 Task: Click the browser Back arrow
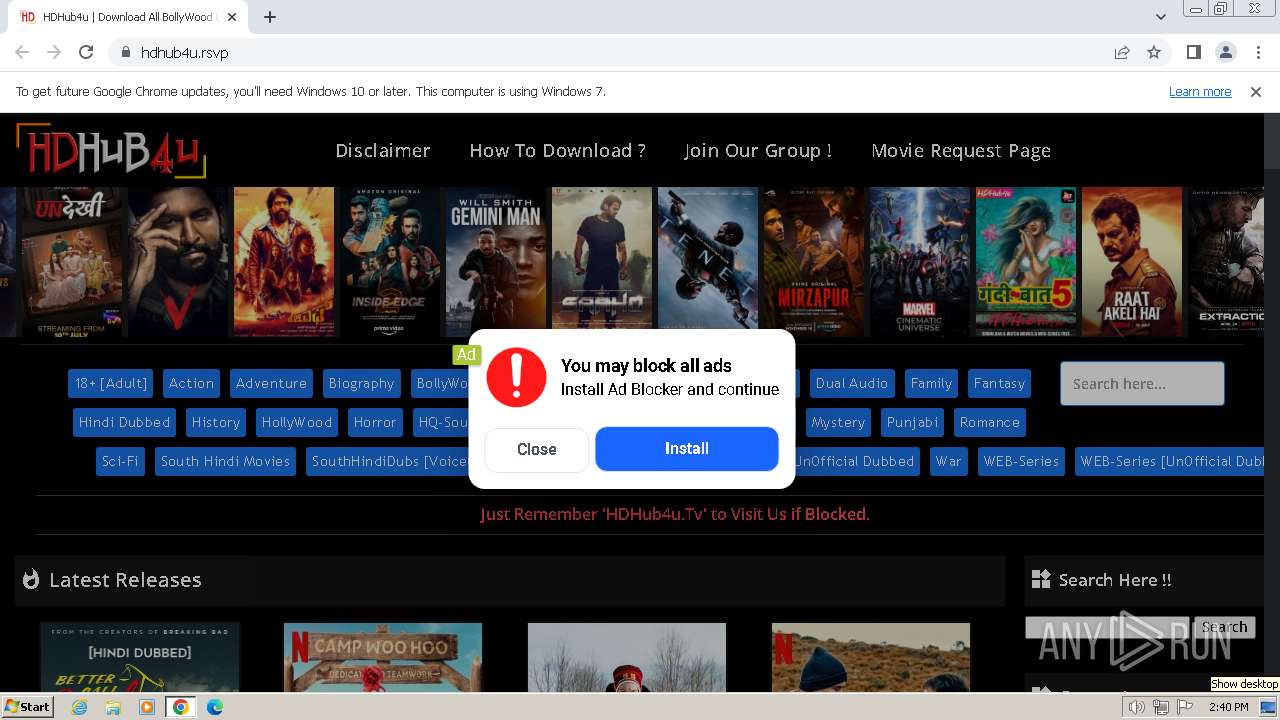click(x=22, y=52)
